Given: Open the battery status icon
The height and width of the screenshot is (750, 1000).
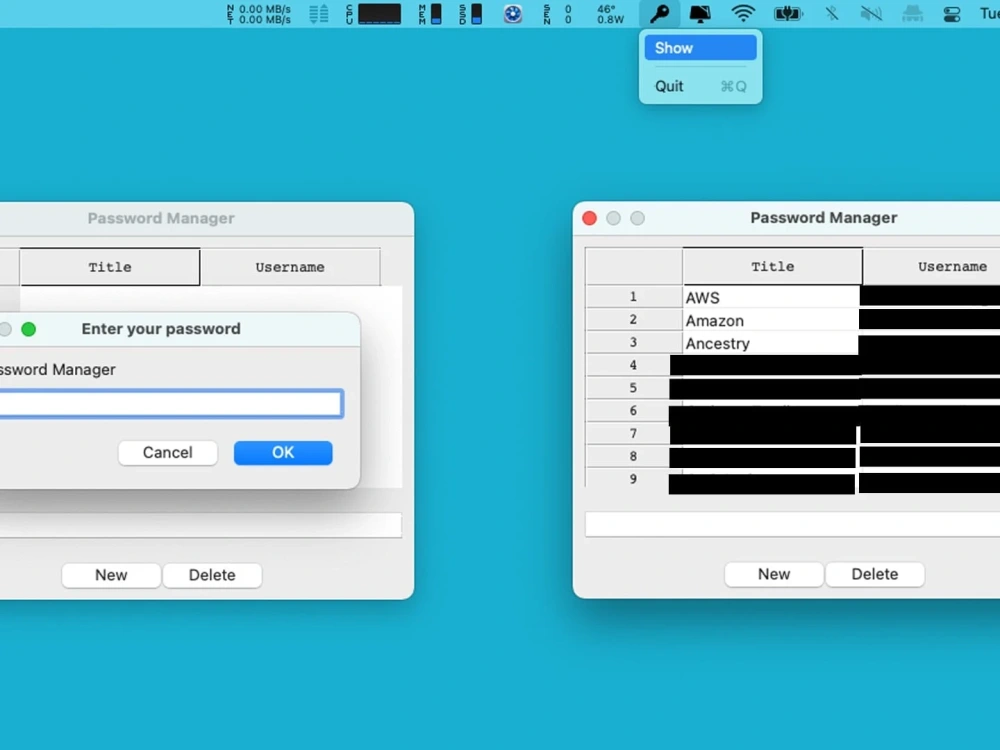Looking at the screenshot, I should 788,13.
